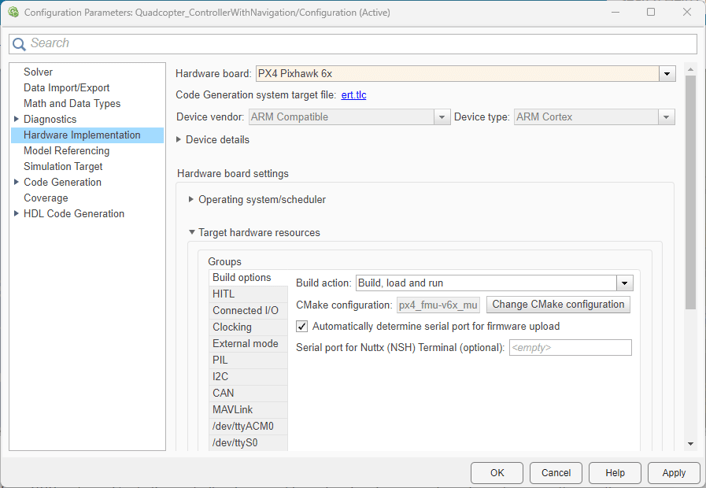
Task: Minimize the Configuration Parameters window
Action: 615,12
